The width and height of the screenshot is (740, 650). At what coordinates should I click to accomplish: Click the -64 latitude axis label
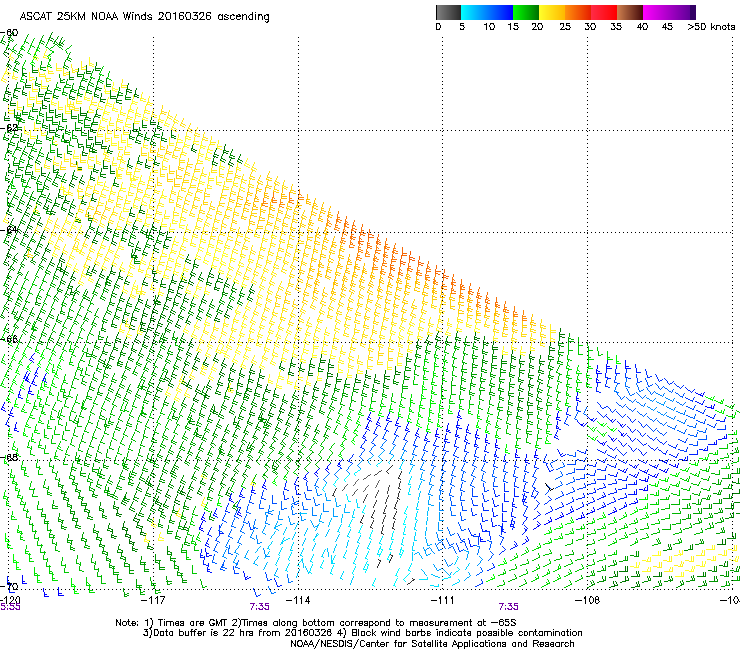tap(9, 230)
